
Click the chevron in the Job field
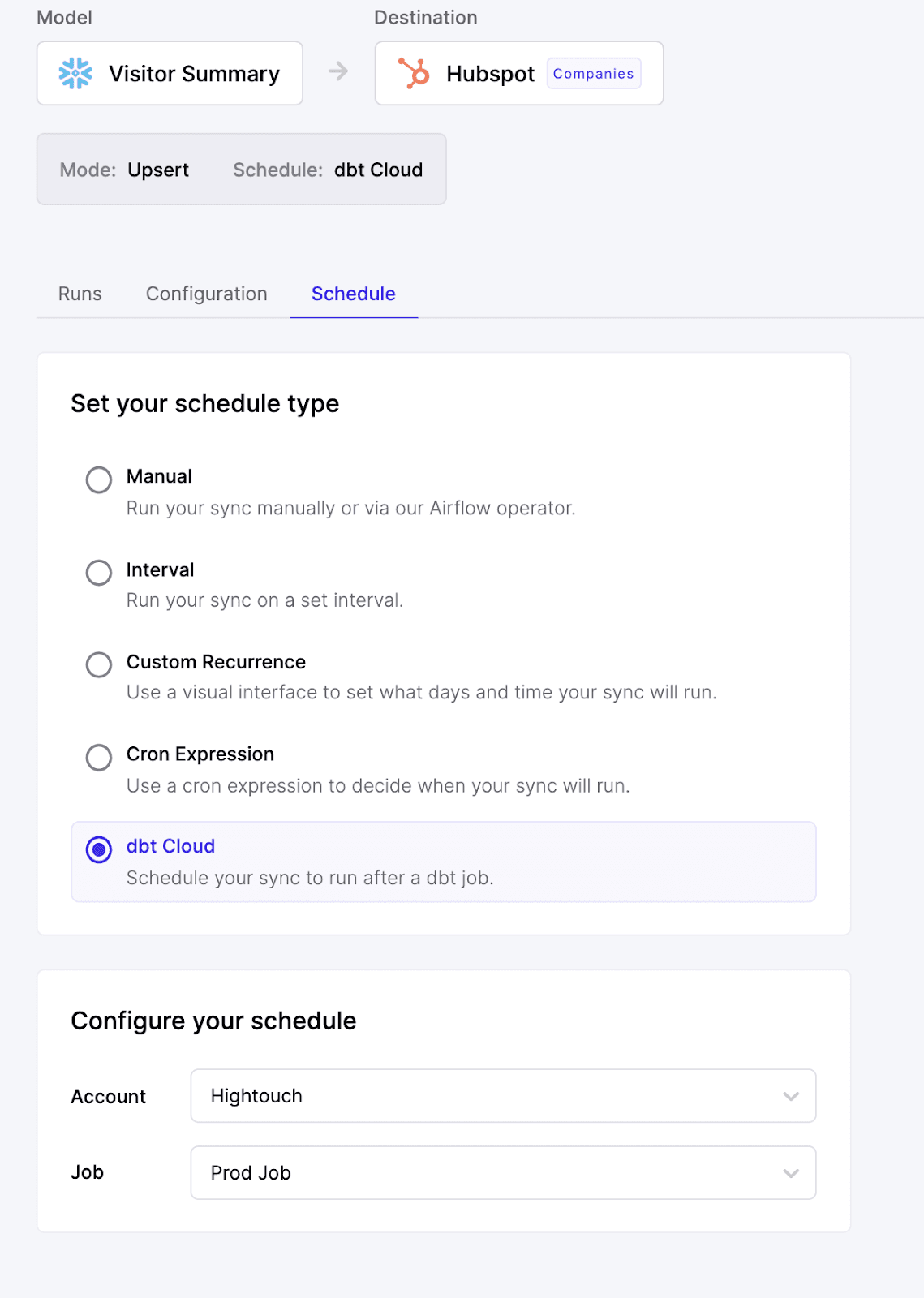(791, 1173)
